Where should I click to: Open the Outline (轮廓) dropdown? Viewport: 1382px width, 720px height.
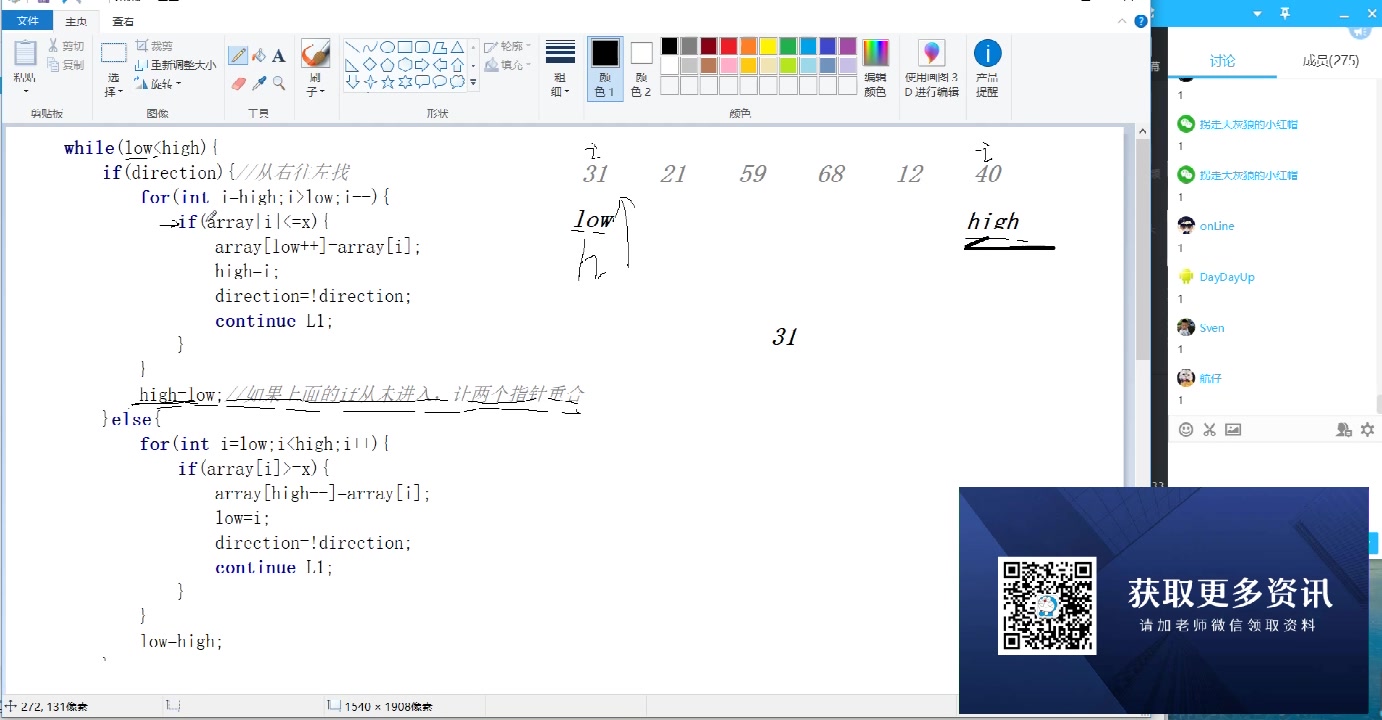tap(508, 47)
